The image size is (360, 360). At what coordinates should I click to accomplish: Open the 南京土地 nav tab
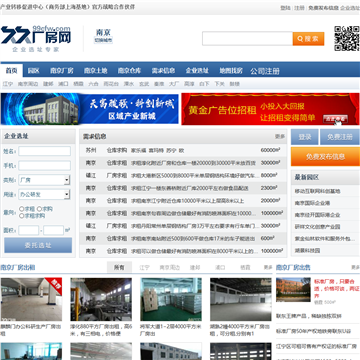pyautogui.click(x=95, y=71)
